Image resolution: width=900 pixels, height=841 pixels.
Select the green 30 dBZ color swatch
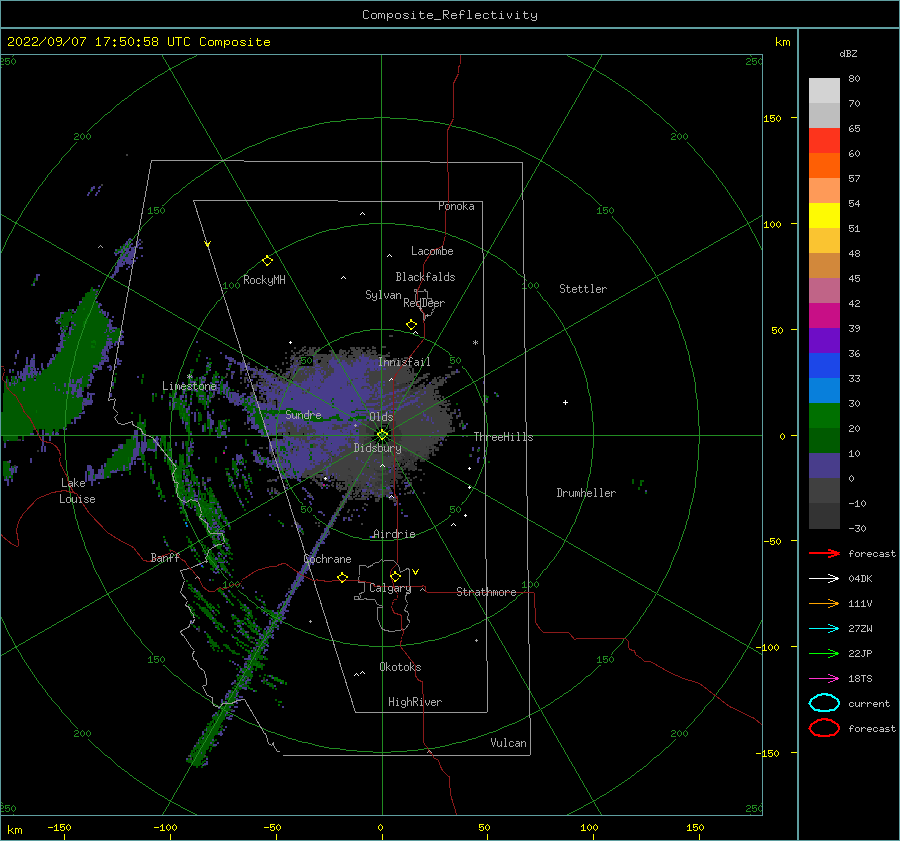point(824,416)
